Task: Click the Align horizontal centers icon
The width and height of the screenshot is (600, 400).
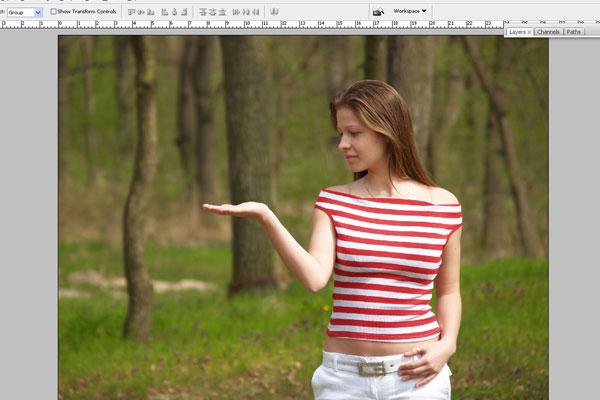Action: click(x=175, y=12)
